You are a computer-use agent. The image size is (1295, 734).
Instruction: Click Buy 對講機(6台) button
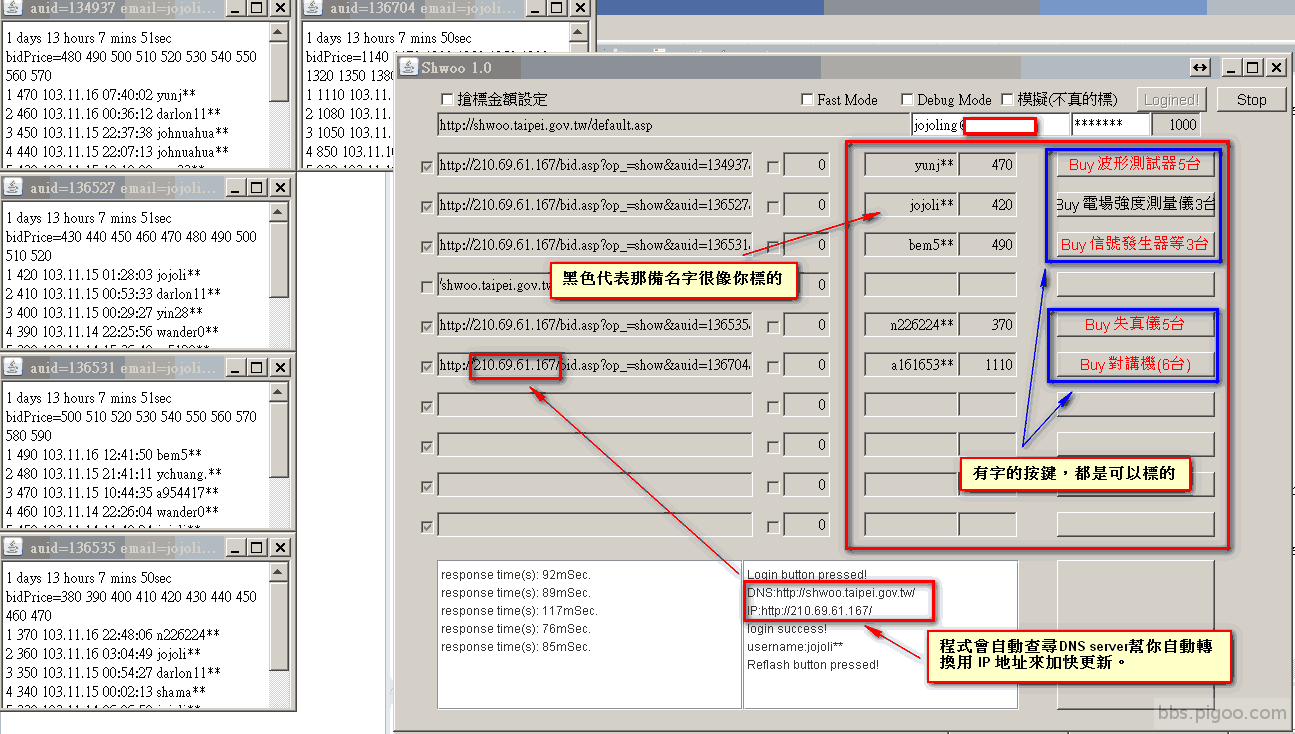pos(1135,365)
